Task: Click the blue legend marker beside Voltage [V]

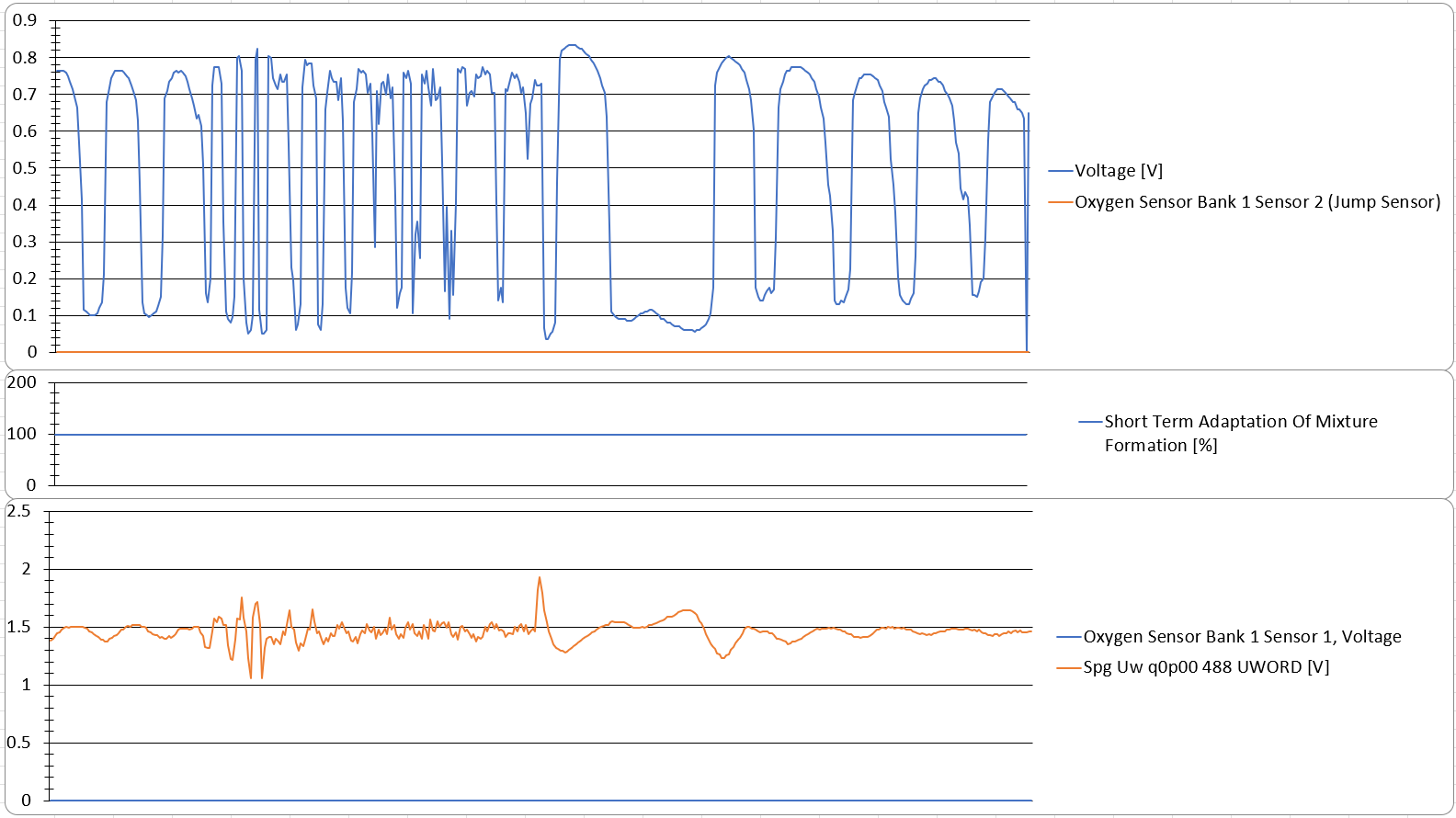Action: tap(1061, 171)
